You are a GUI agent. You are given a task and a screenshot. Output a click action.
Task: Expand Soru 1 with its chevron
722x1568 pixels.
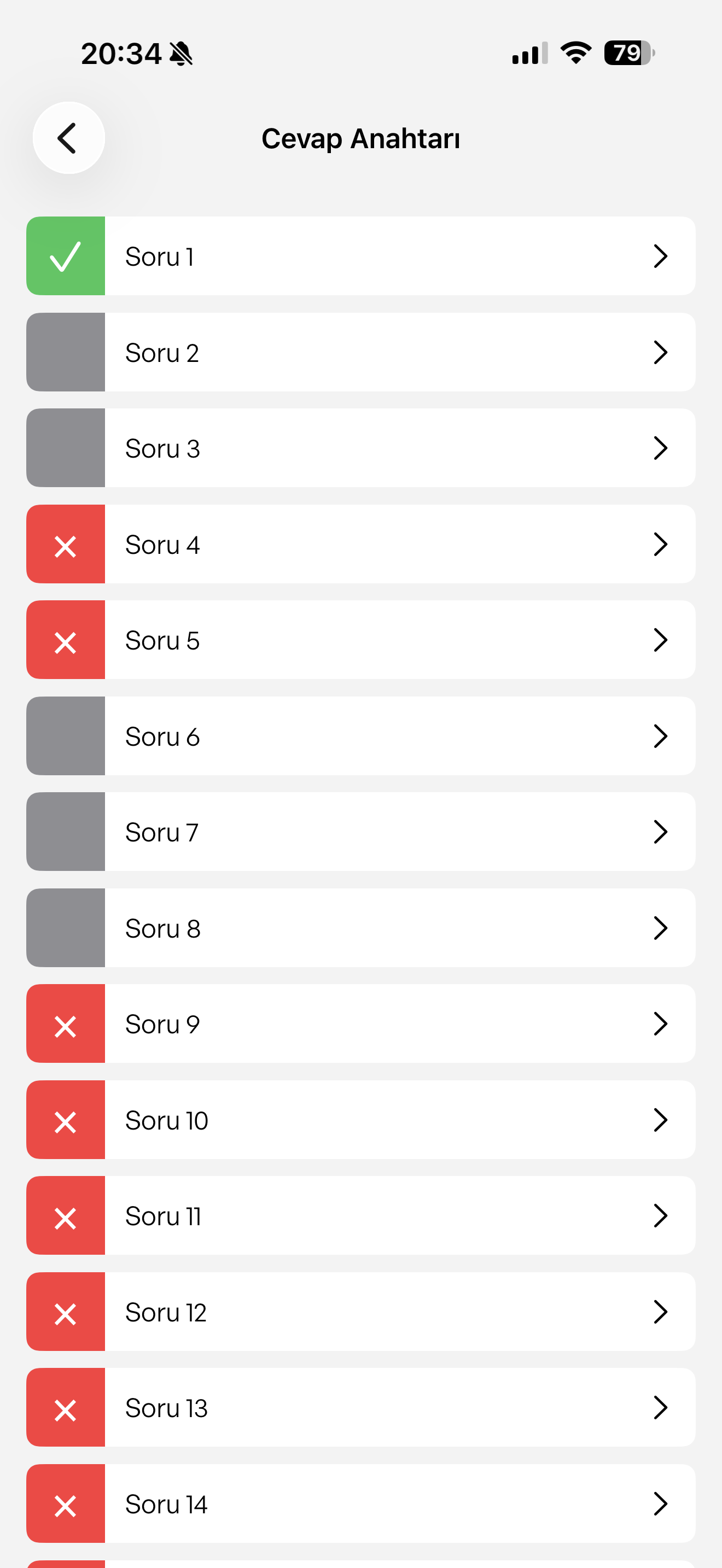point(661,256)
